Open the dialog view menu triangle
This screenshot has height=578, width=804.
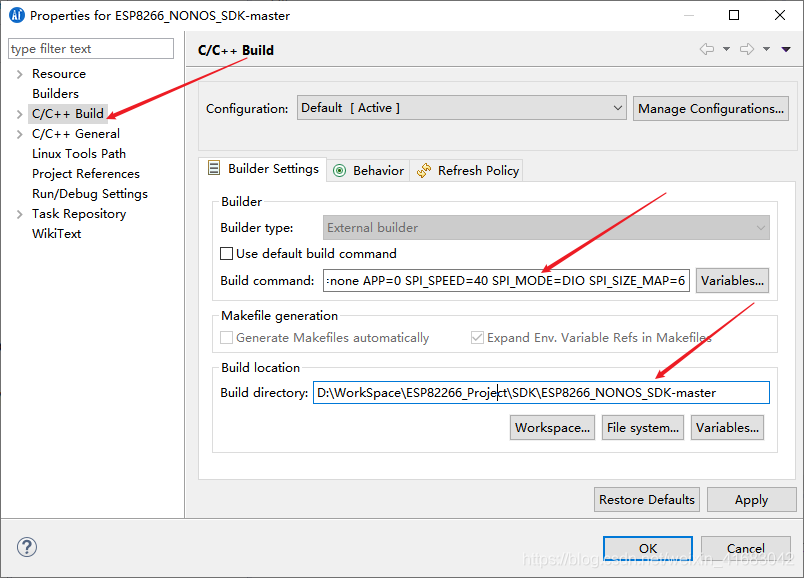click(x=786, y=49)
